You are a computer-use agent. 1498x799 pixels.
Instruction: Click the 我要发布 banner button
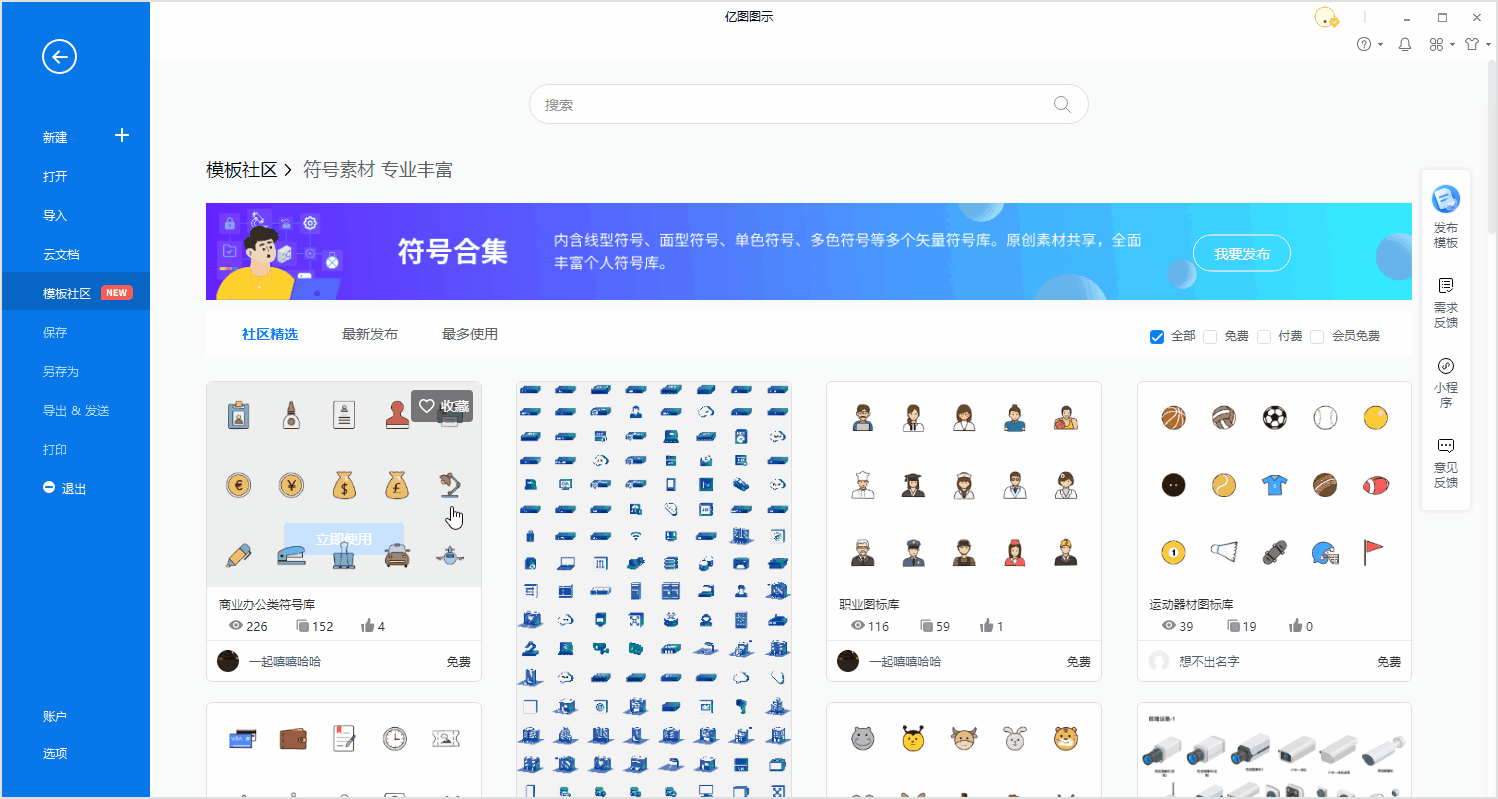1242,253
